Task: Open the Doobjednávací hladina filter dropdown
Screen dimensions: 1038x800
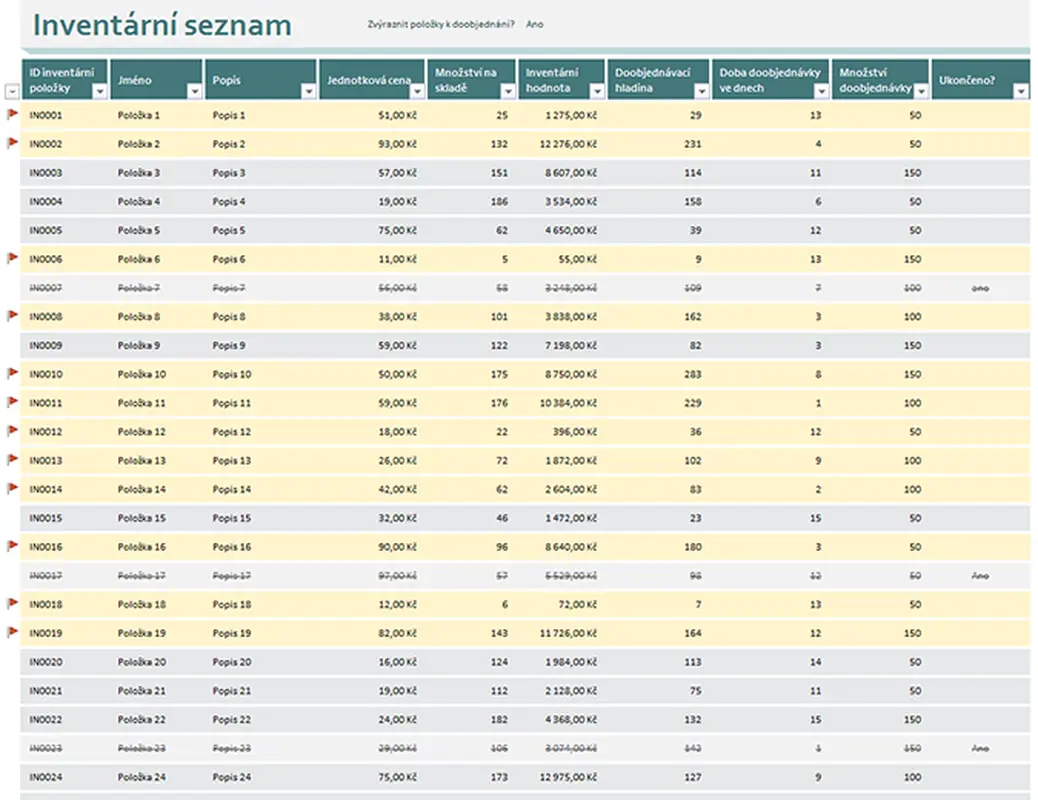Action: (701, 91)
